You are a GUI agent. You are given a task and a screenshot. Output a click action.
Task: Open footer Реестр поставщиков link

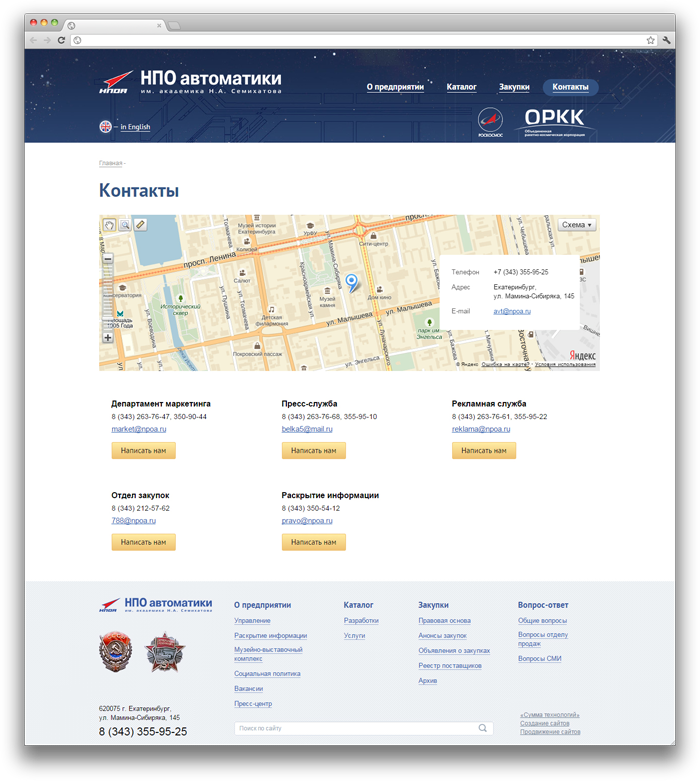click(x=450, y=665)
